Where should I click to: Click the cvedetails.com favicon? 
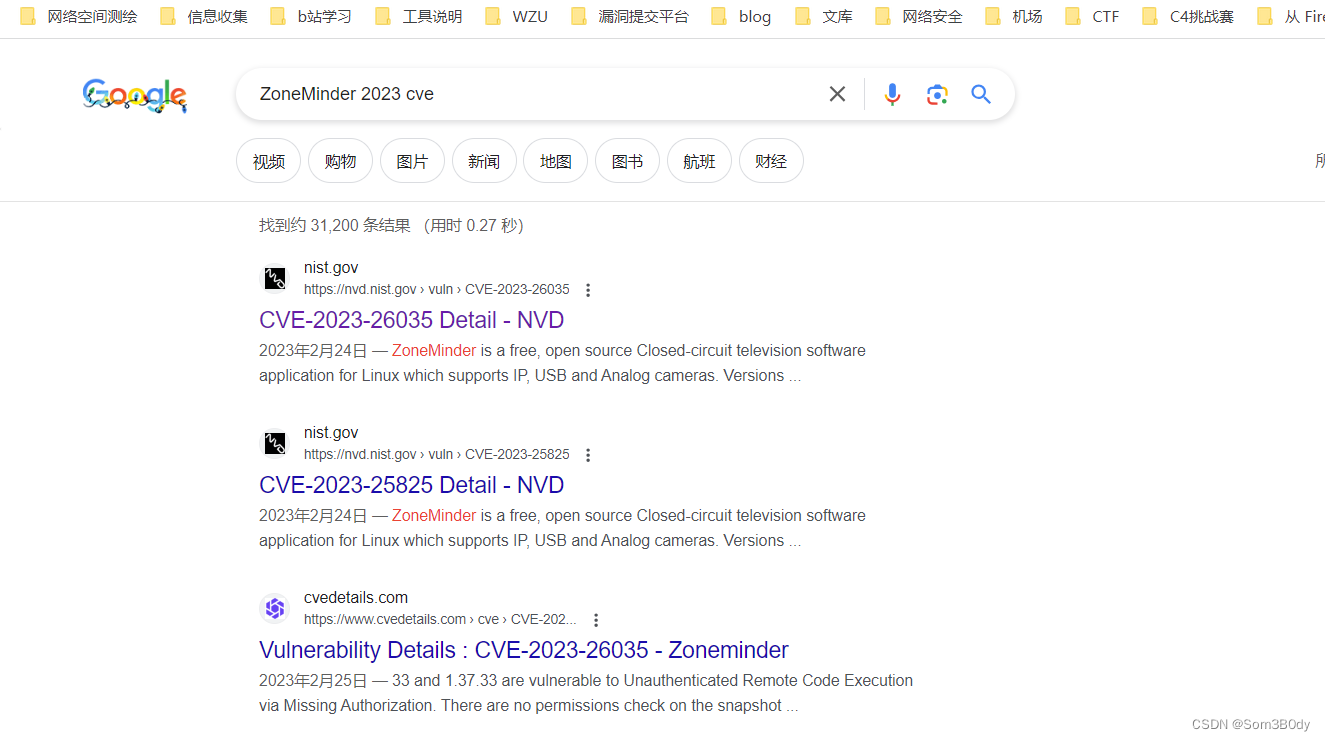[275, 608]
